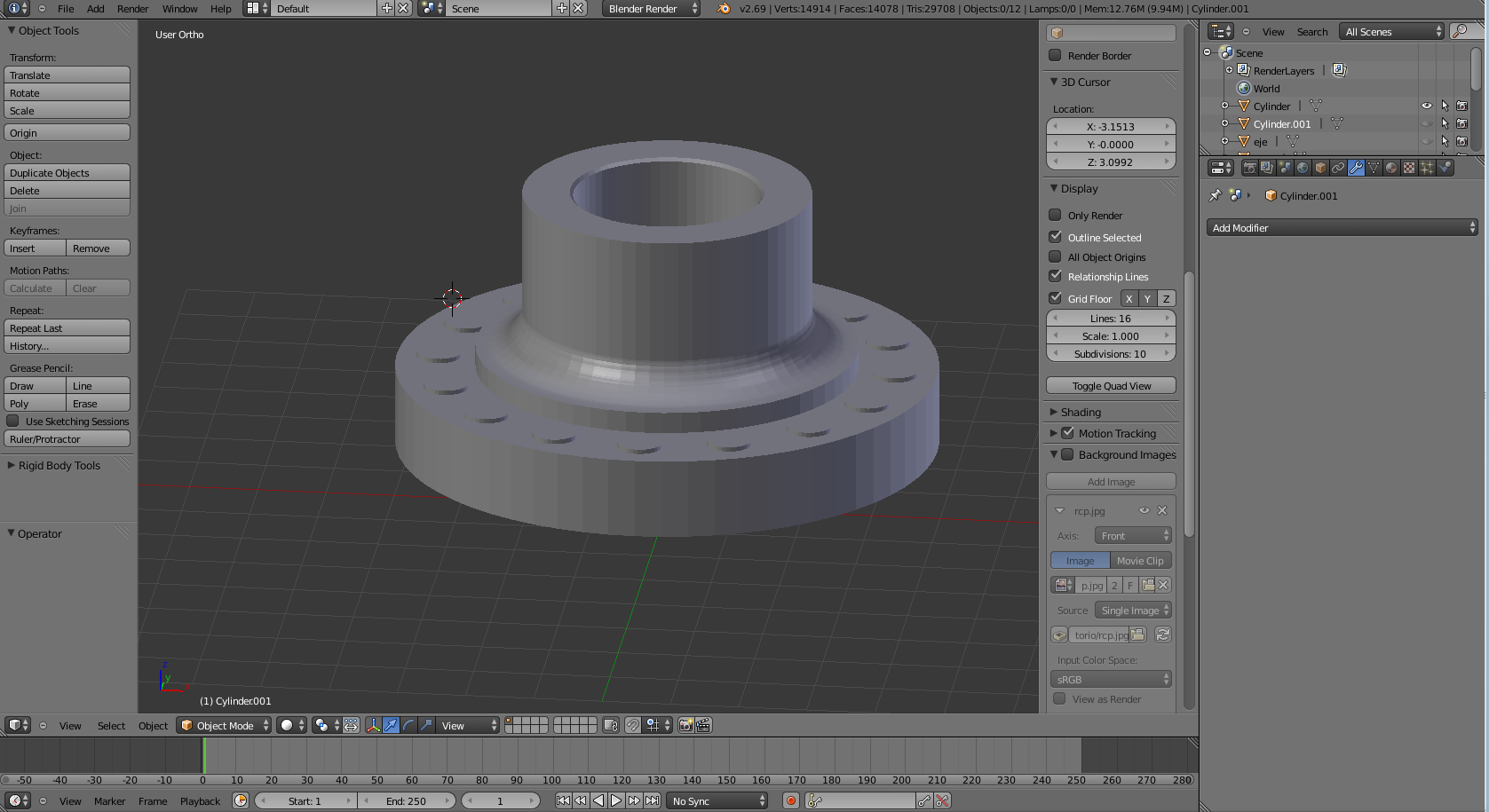This screenshot has width=1489, height=812.
Task: Uncheck Outline Selected display option
Action: [1056, 237]
